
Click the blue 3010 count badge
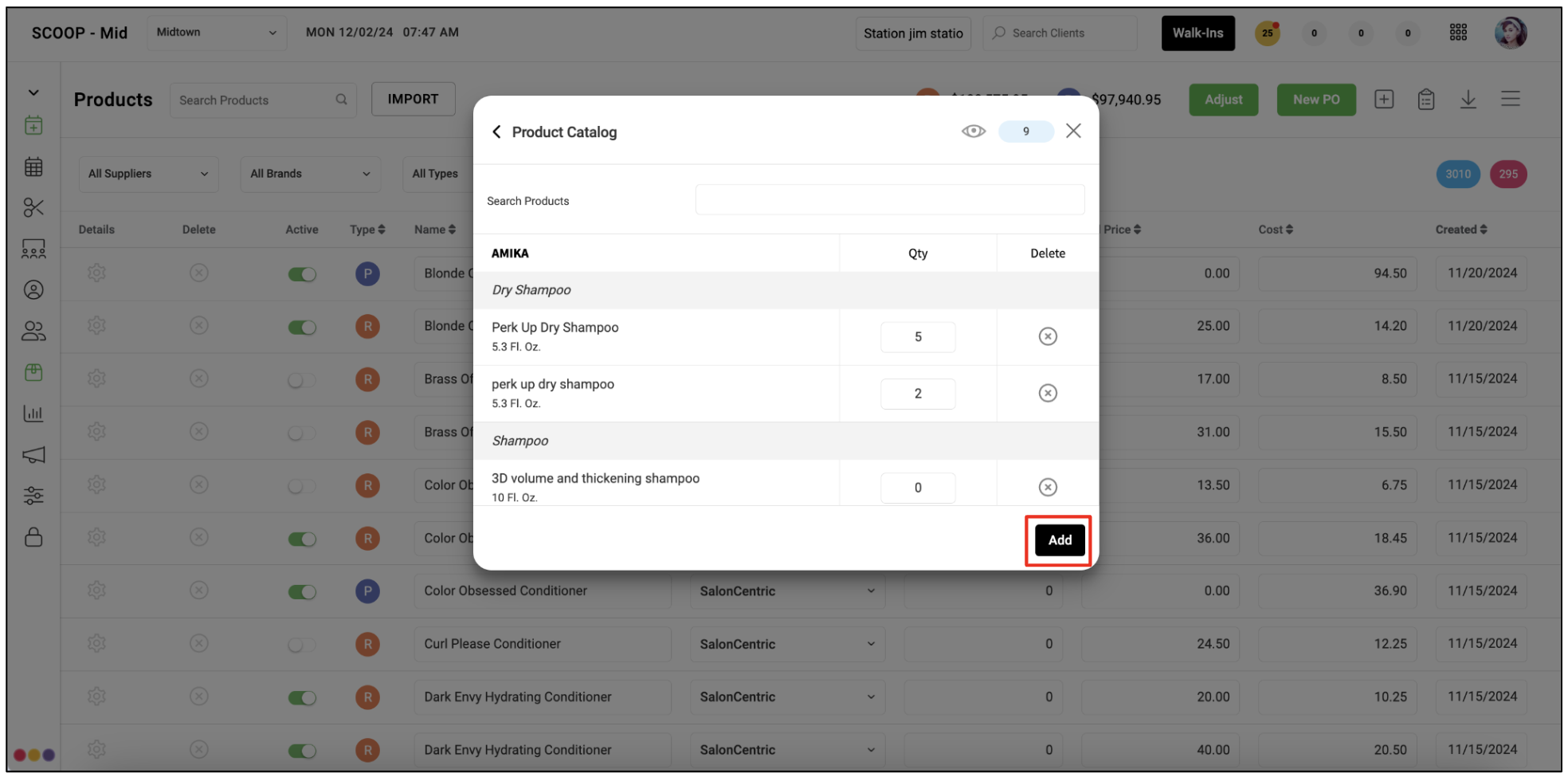click(x=1458, y=174)
